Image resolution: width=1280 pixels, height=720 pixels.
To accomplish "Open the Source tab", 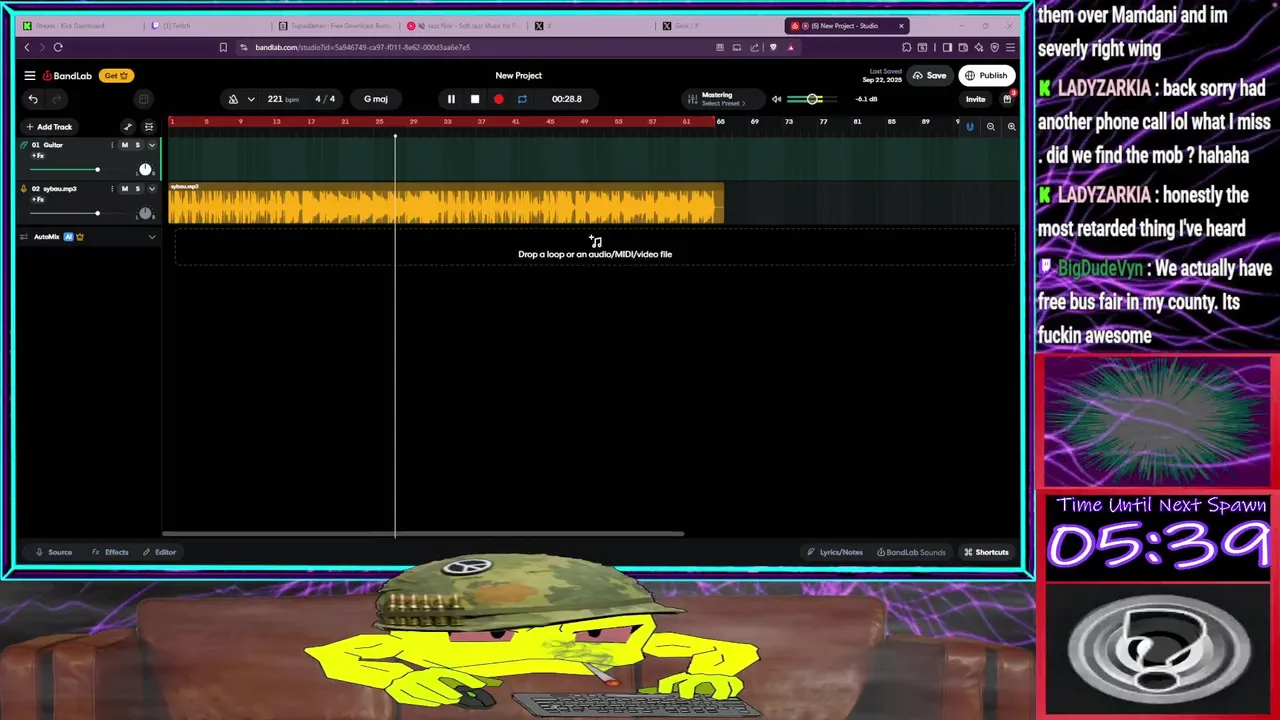I will pyautogui.click(x=54, y=552).
